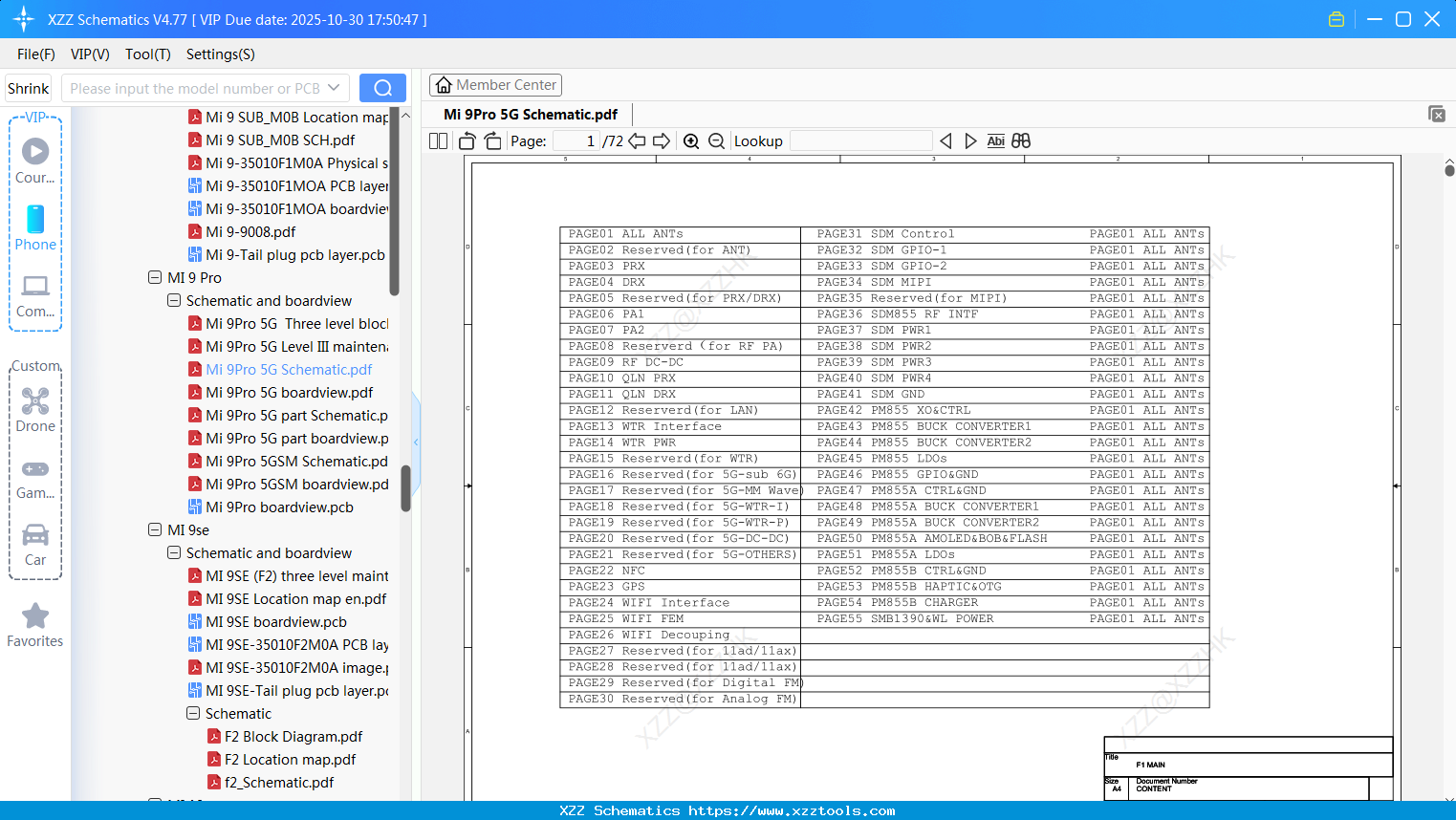Open Mi 9Pro 5GSM Schematic.pdf

click(x=297, y=462)
